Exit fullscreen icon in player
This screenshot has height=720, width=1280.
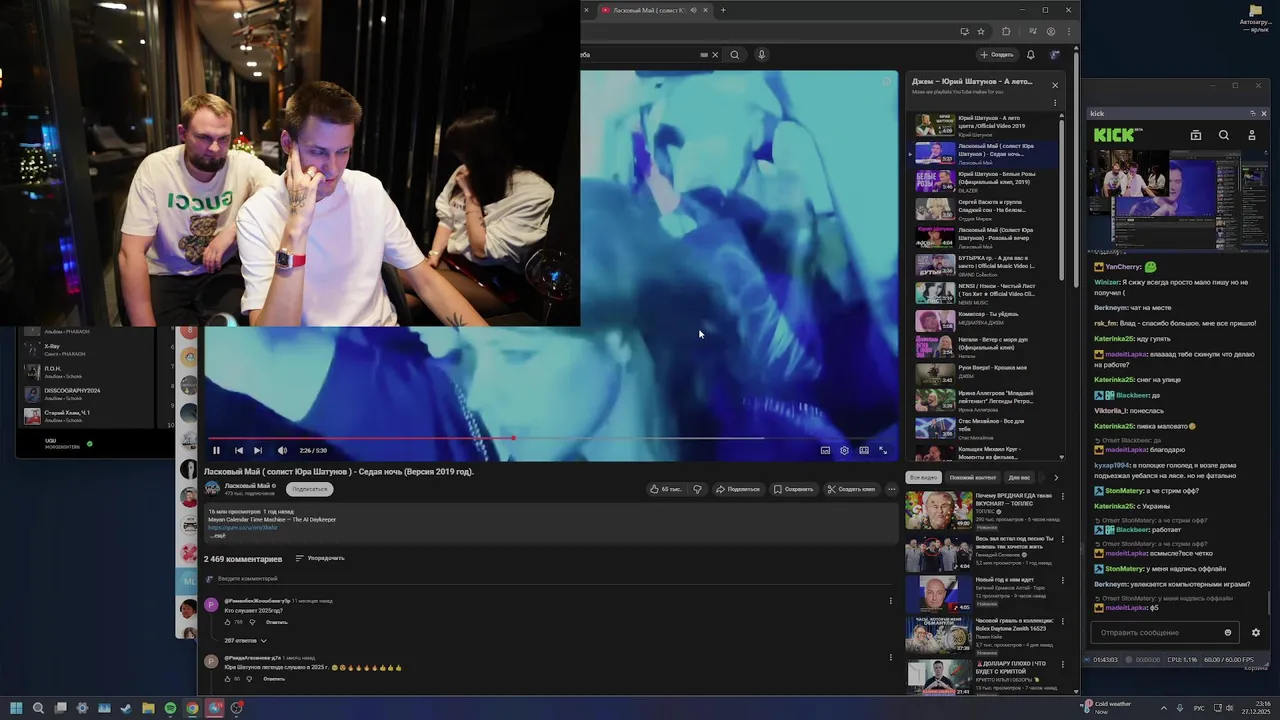883,451
